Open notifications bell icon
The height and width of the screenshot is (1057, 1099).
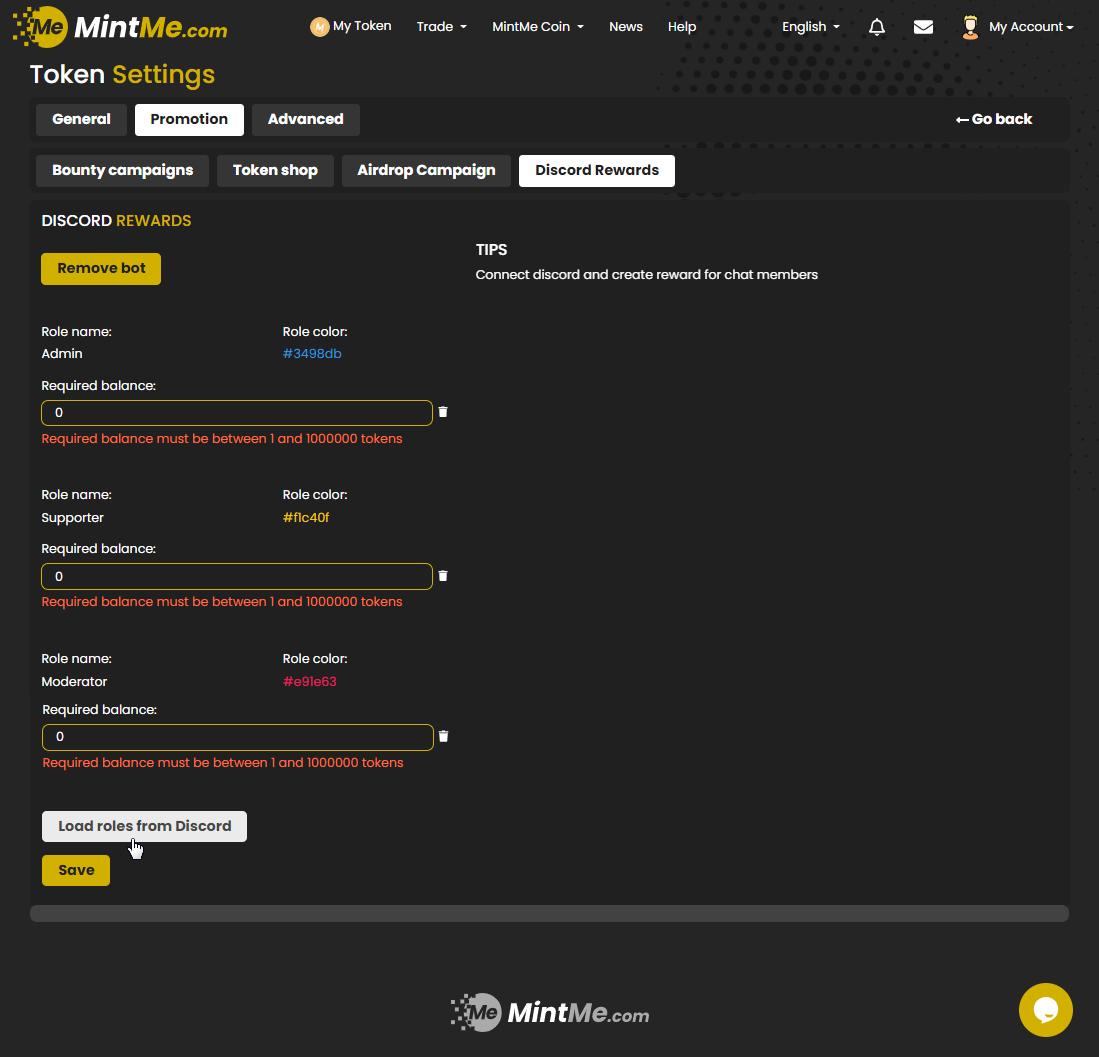tap(877, 27)
